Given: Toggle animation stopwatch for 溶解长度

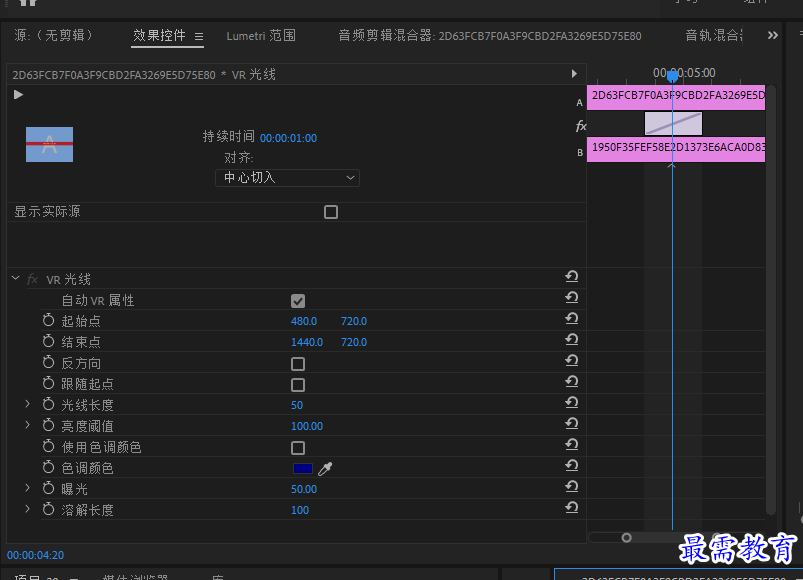Looking at the screenshot, I should point(49,509).
